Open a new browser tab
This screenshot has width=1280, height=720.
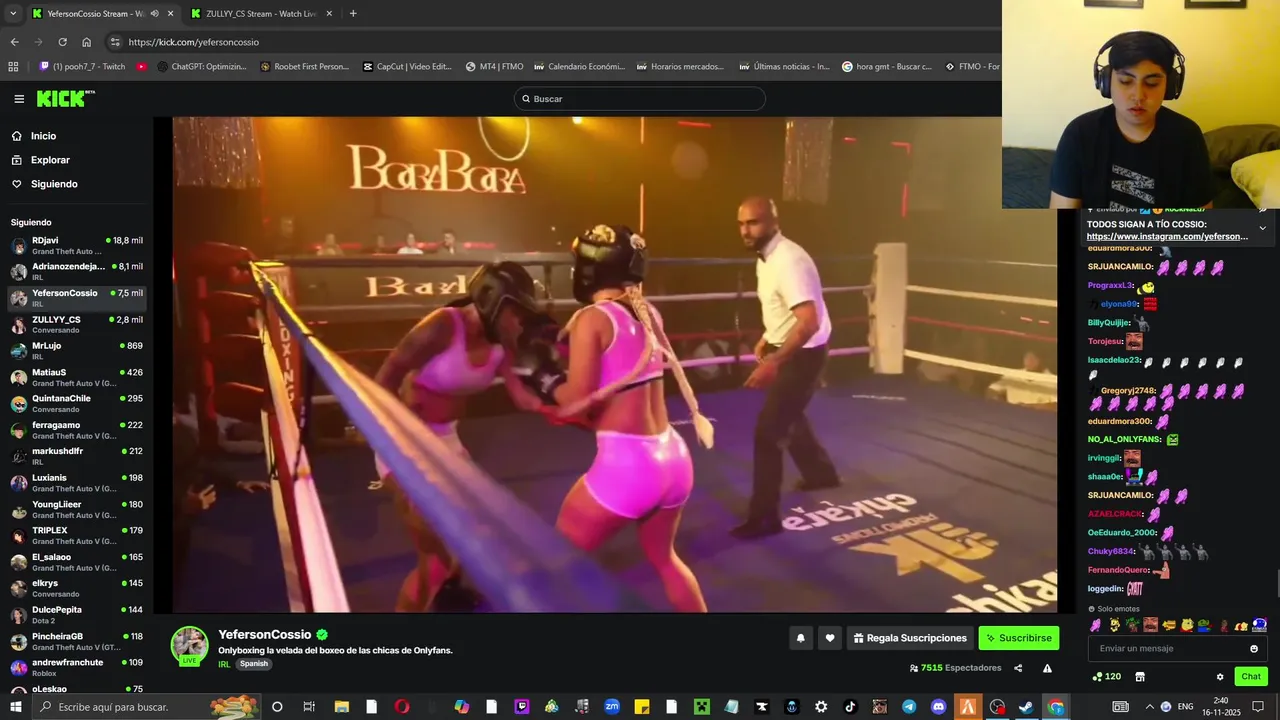[x=353, y=14]
